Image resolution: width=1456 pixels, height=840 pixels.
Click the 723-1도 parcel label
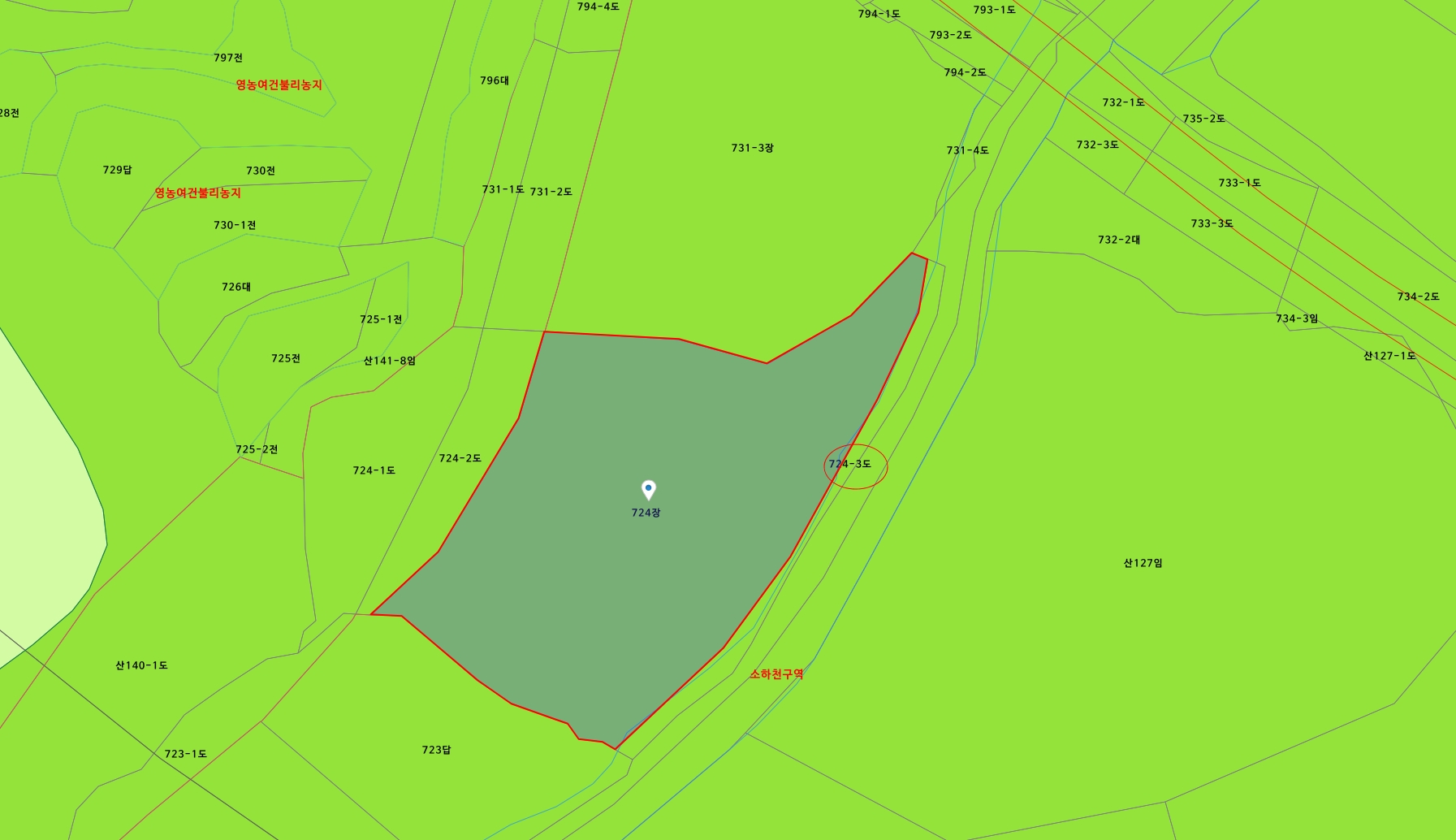tap(186, 754)
